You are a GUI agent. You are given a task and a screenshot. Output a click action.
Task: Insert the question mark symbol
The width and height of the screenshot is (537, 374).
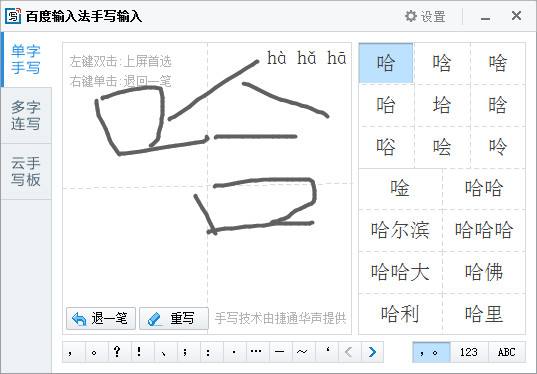(x=119, y=352)
